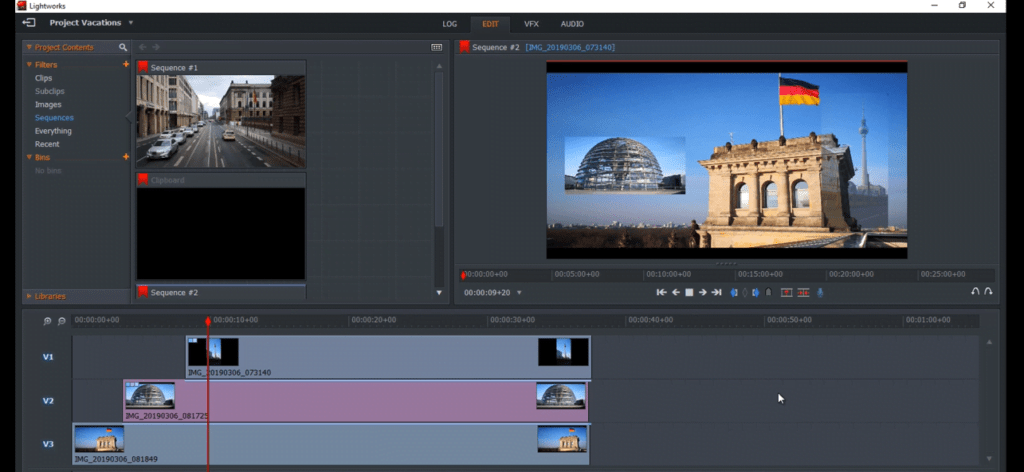This screenshot has width=1024, height=472.
Task: Click the undo arrow icon
Action: pyautogui.click(x=975, y=292)
